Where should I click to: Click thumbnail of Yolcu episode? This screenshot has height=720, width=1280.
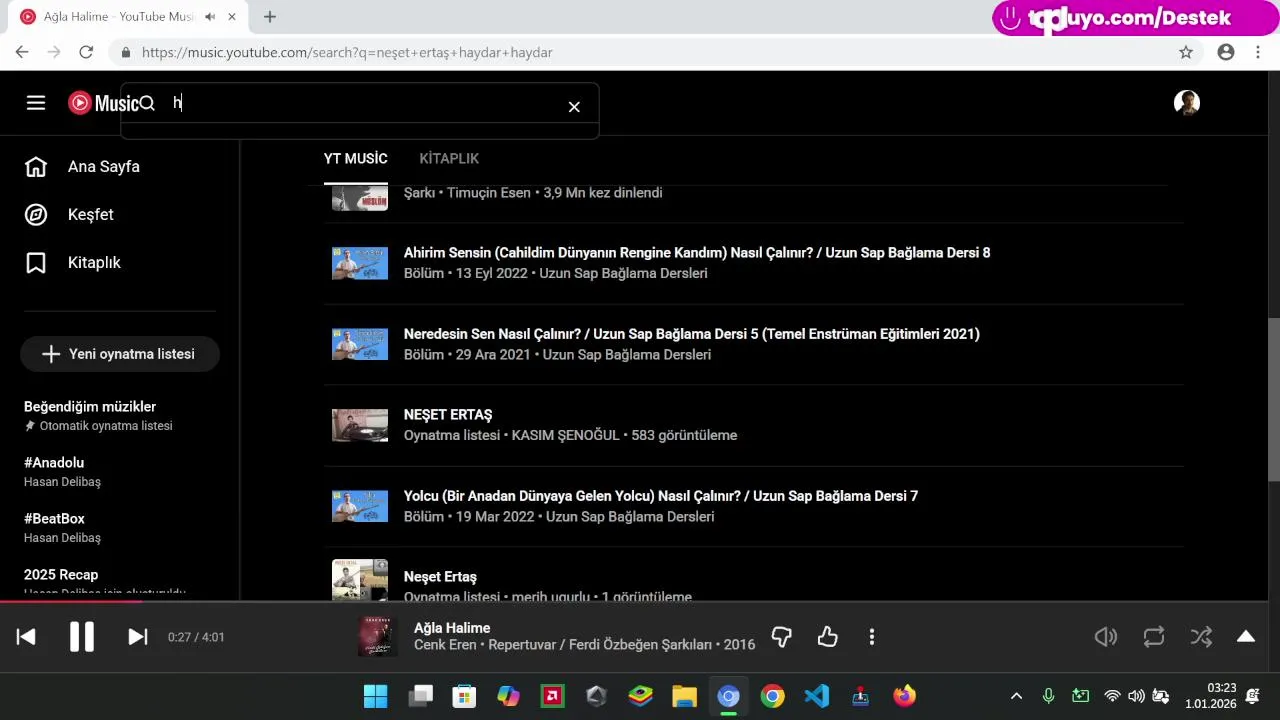360,506
